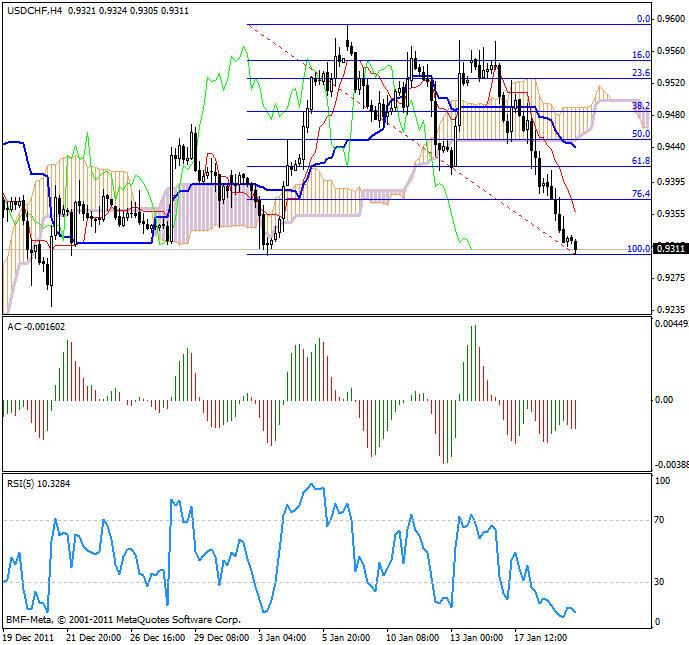This screenshot has height=645, width=689.
Task: Click the 0.9235 price axis label
Action: 671,310
